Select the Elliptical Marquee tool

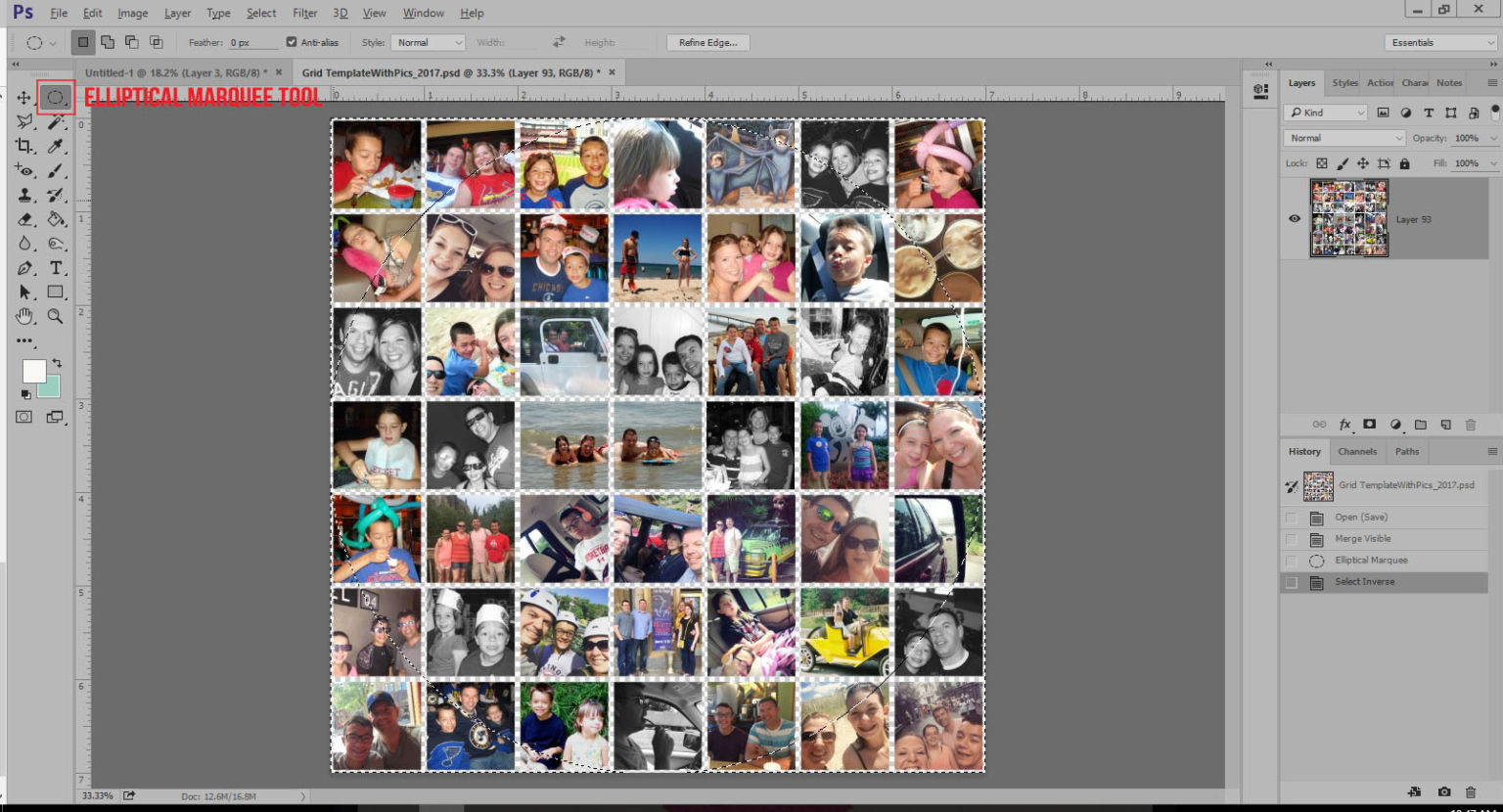point(55,97)
